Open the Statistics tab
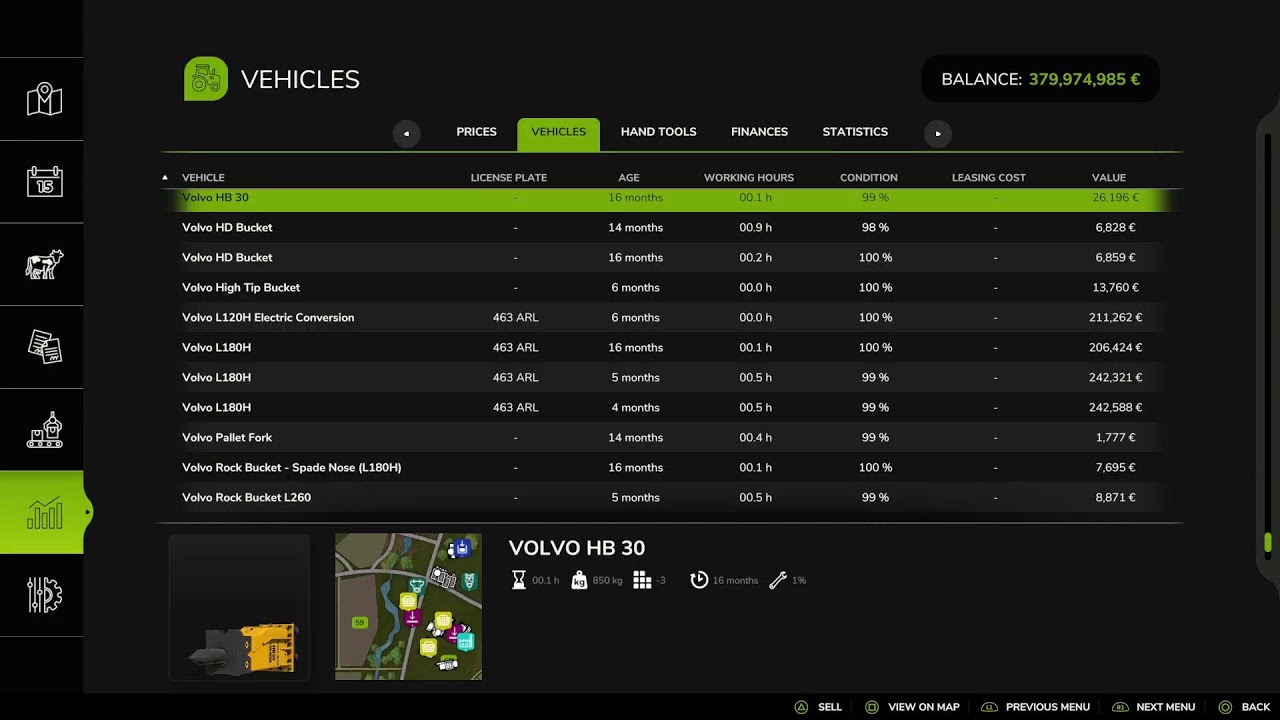 tap(855, 132)
